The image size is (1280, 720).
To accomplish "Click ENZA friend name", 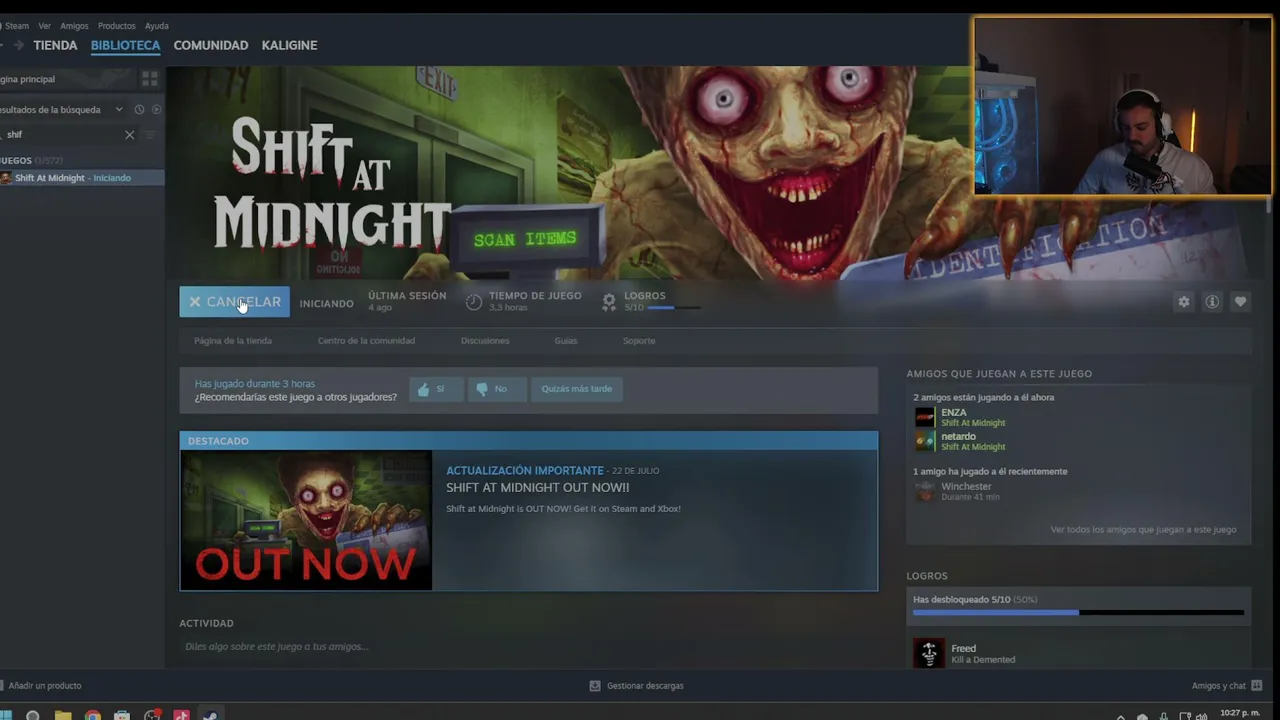I will click(x=954, y=412).
